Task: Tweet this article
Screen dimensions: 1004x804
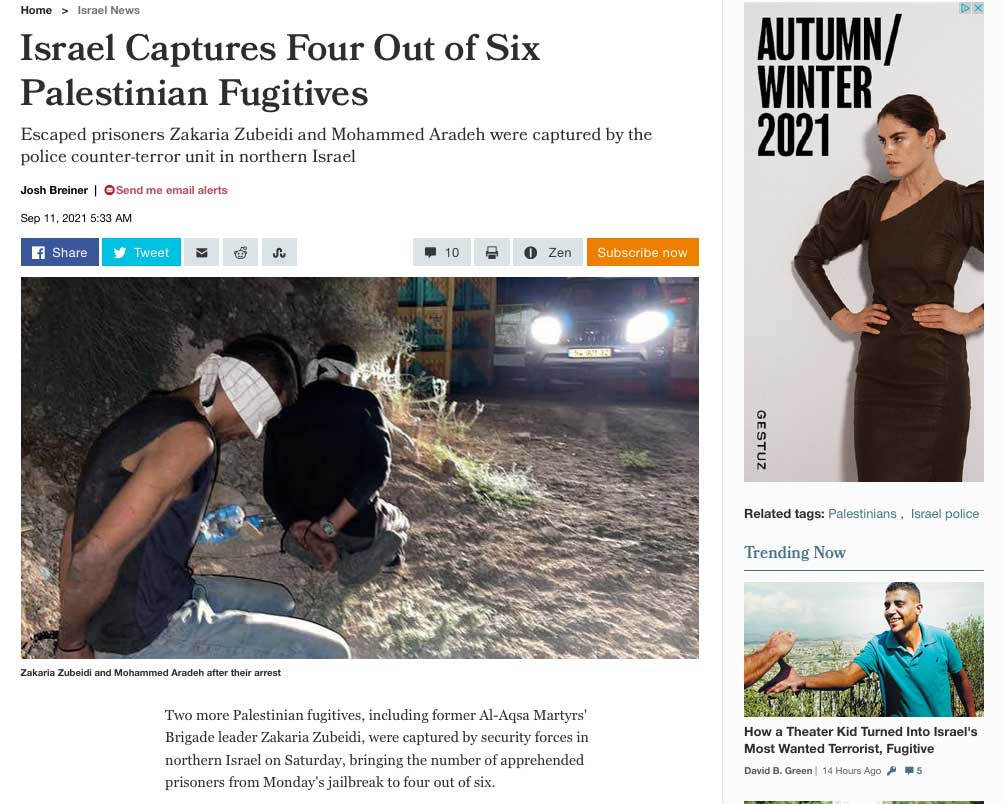Action: [141, 252]
